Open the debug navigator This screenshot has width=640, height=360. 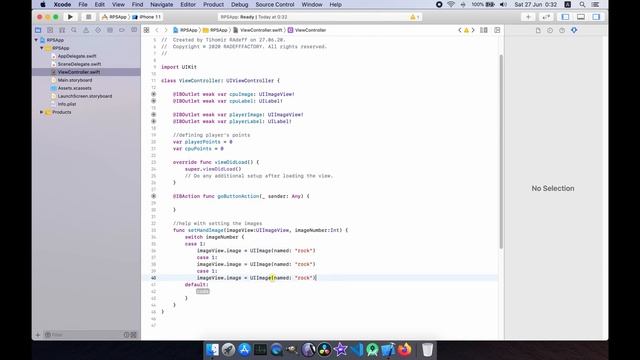110,30
